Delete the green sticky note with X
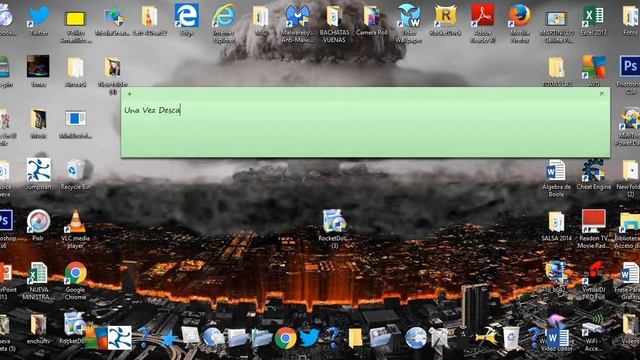The height and width of the screenshot is (360, 640). pos(602,93)
